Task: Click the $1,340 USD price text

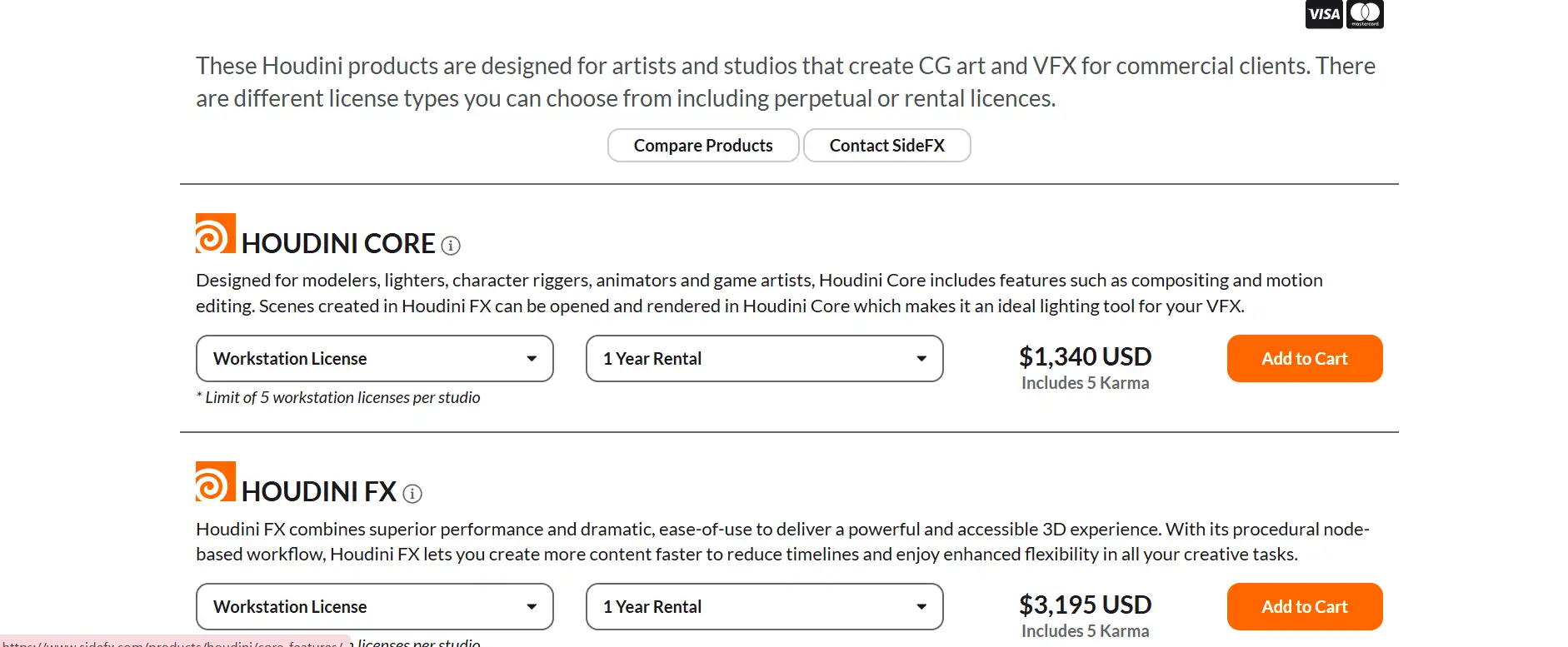Action: [x=1086, y=357]
